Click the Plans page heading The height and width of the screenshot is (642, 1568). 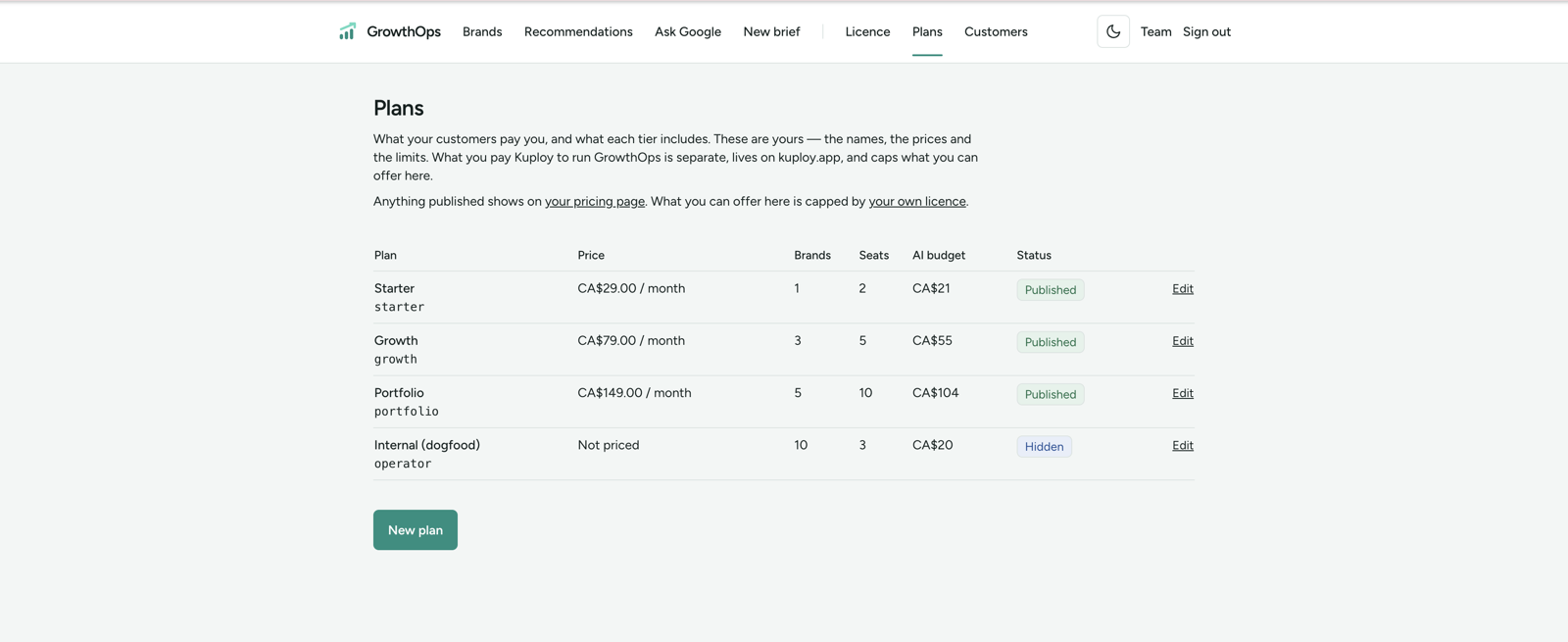pos(399,108)
